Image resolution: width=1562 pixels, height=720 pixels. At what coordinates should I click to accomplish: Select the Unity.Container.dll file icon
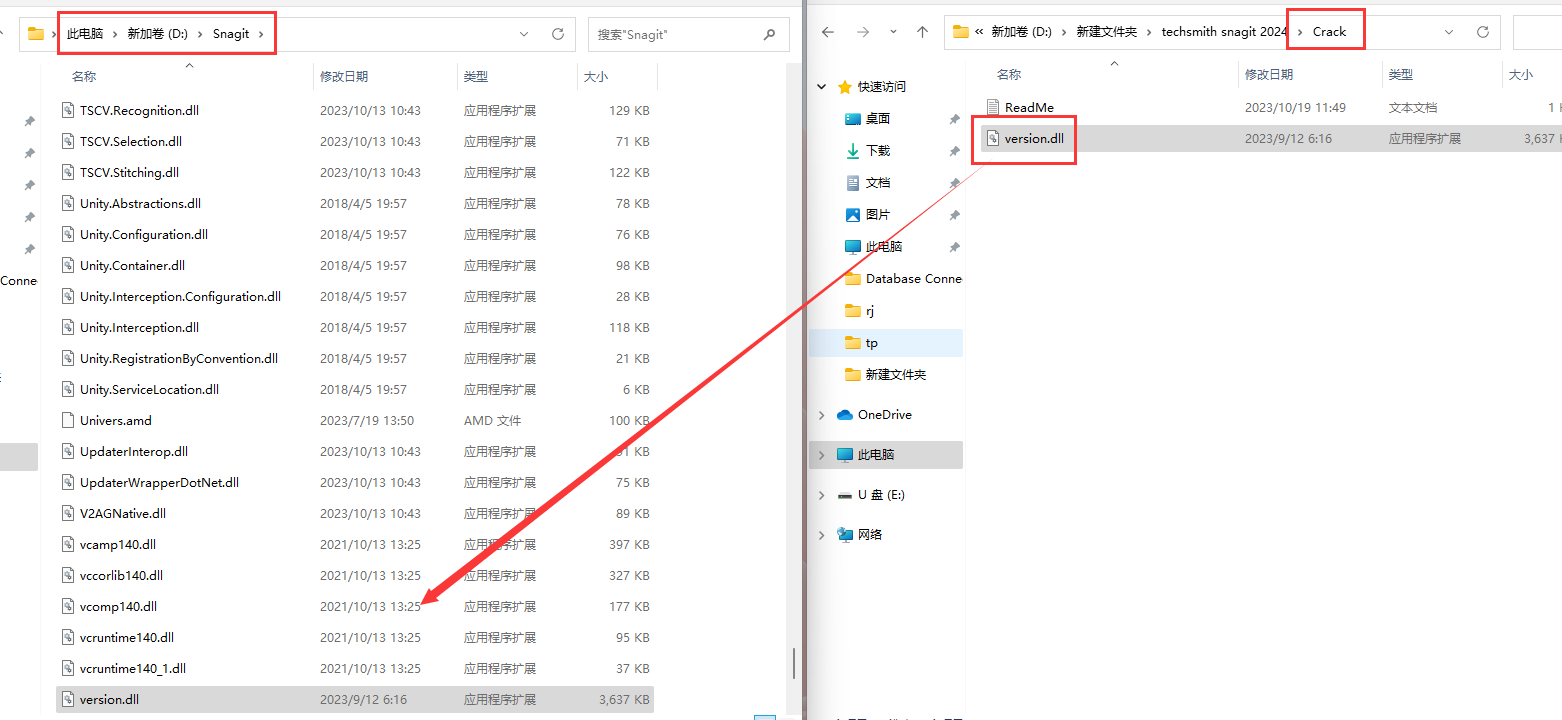68,265
